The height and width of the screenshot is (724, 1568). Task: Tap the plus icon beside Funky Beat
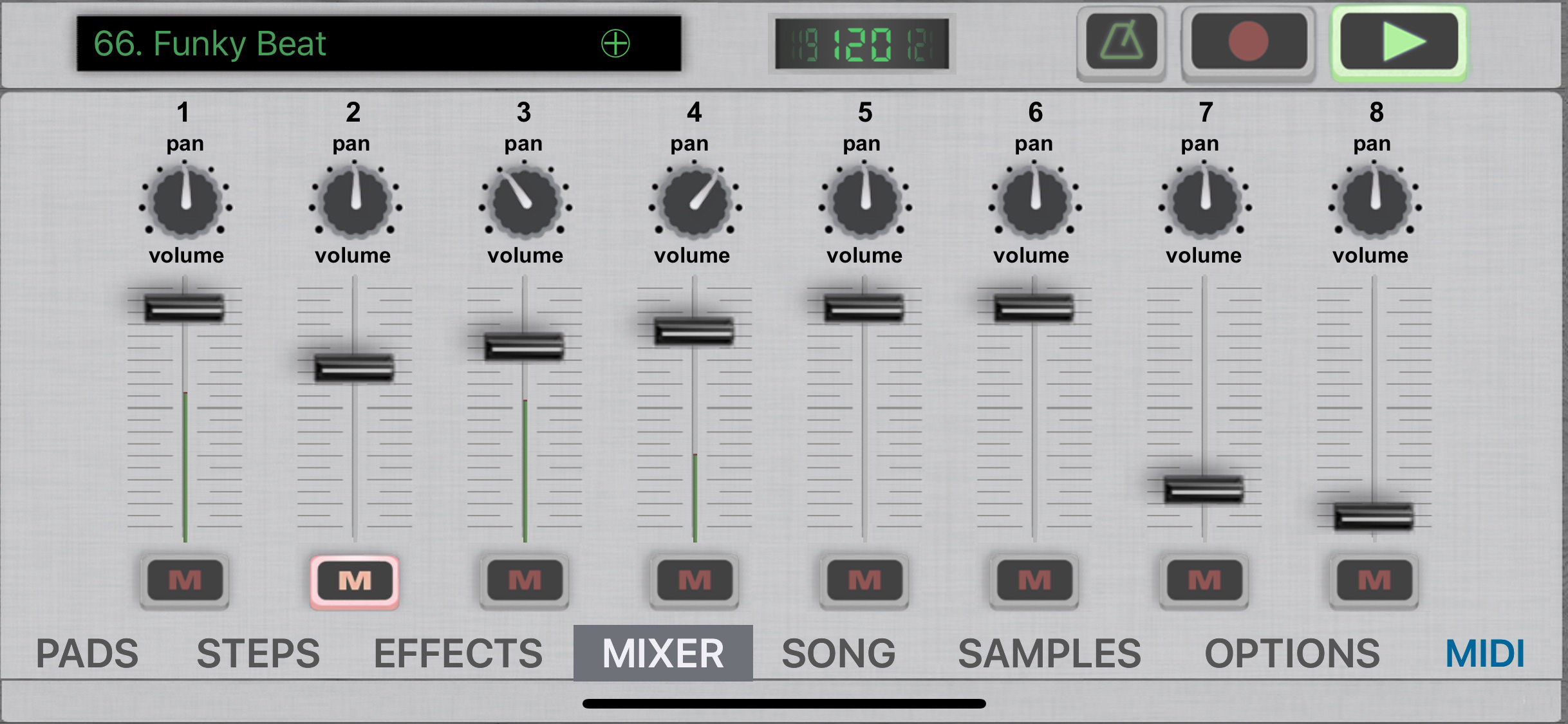(615, 43)
